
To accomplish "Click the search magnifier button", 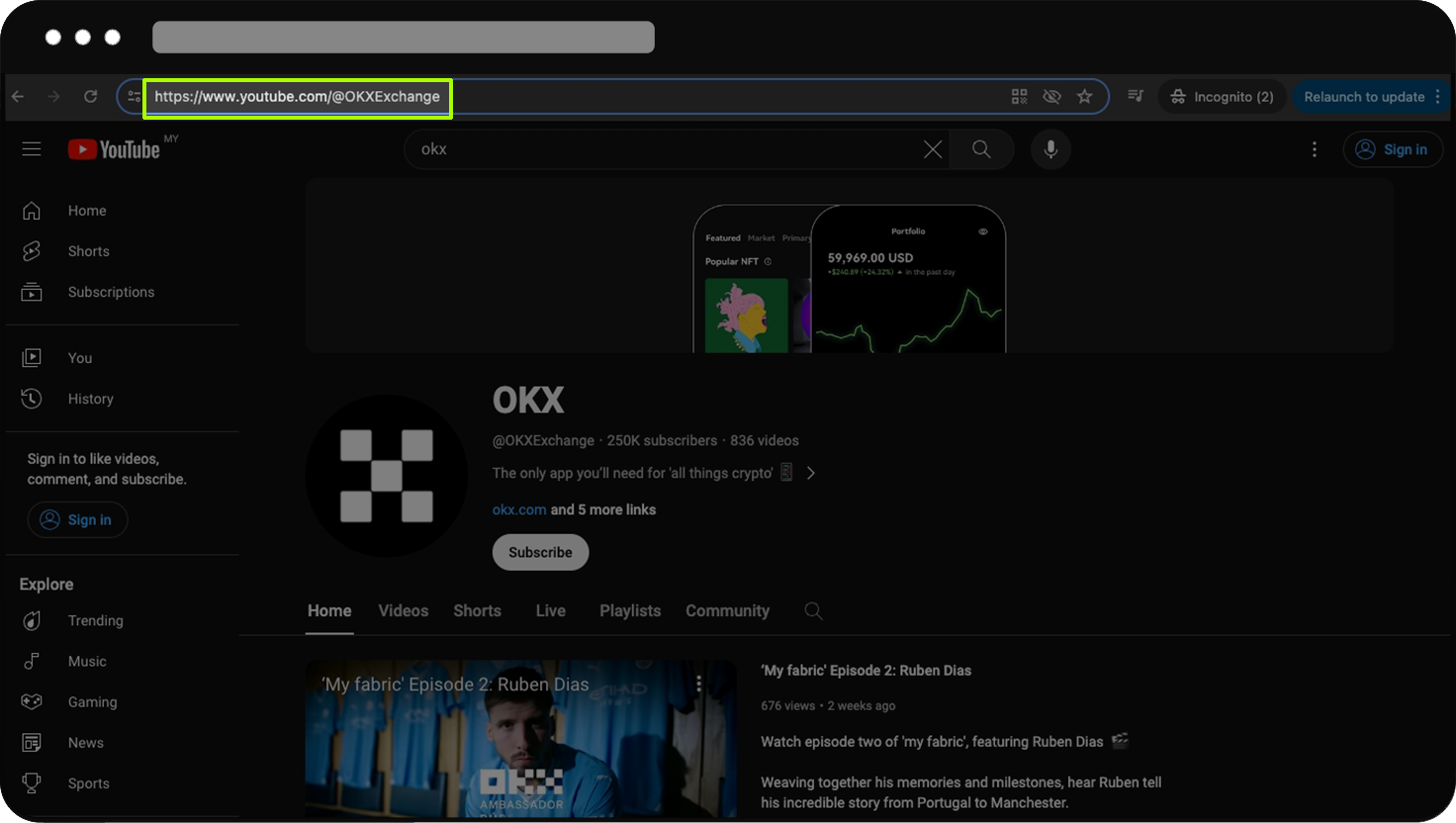I will pyautogui.click(x=981, y=149).
